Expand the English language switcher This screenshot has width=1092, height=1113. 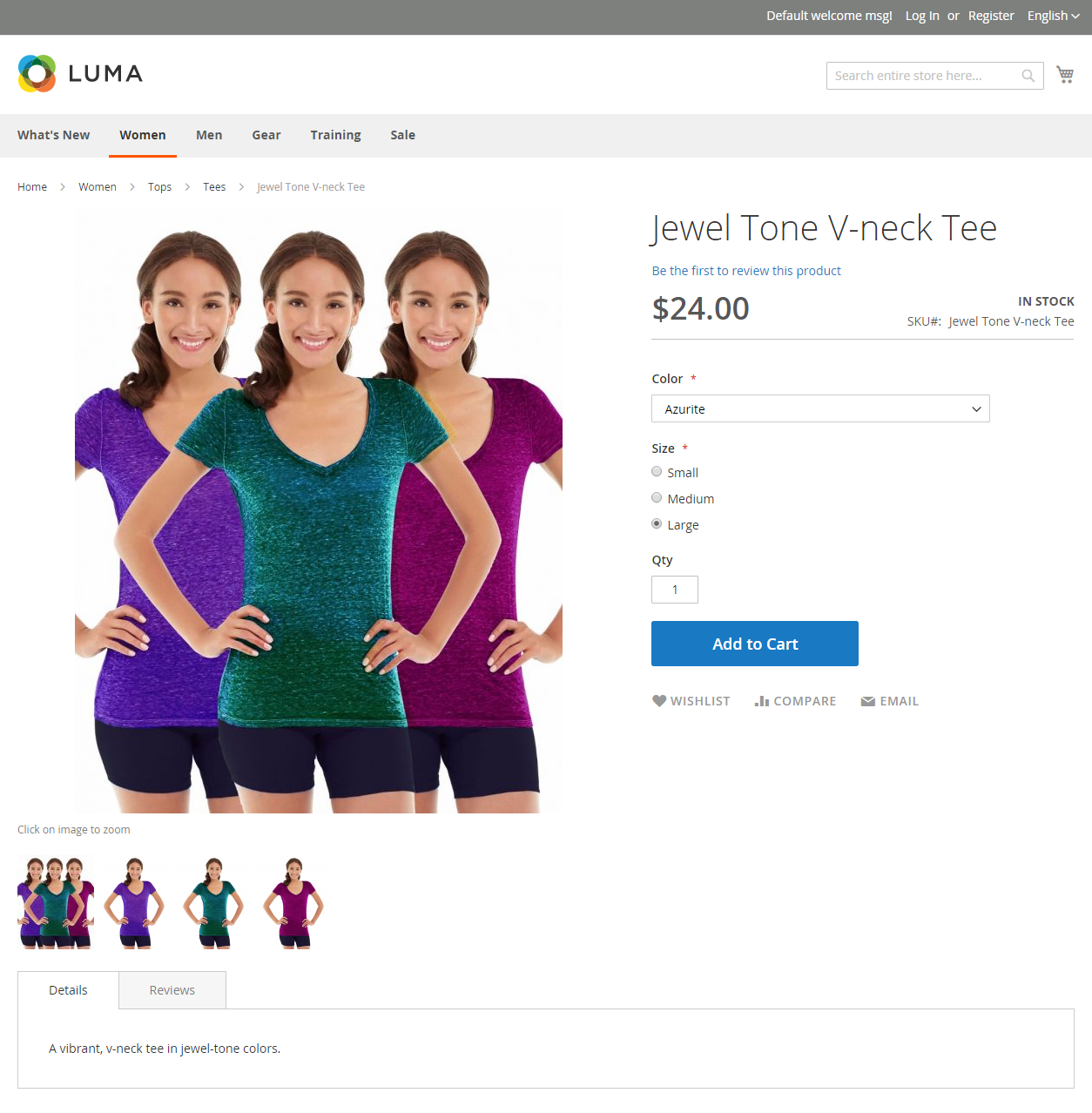coord(1053,16)
